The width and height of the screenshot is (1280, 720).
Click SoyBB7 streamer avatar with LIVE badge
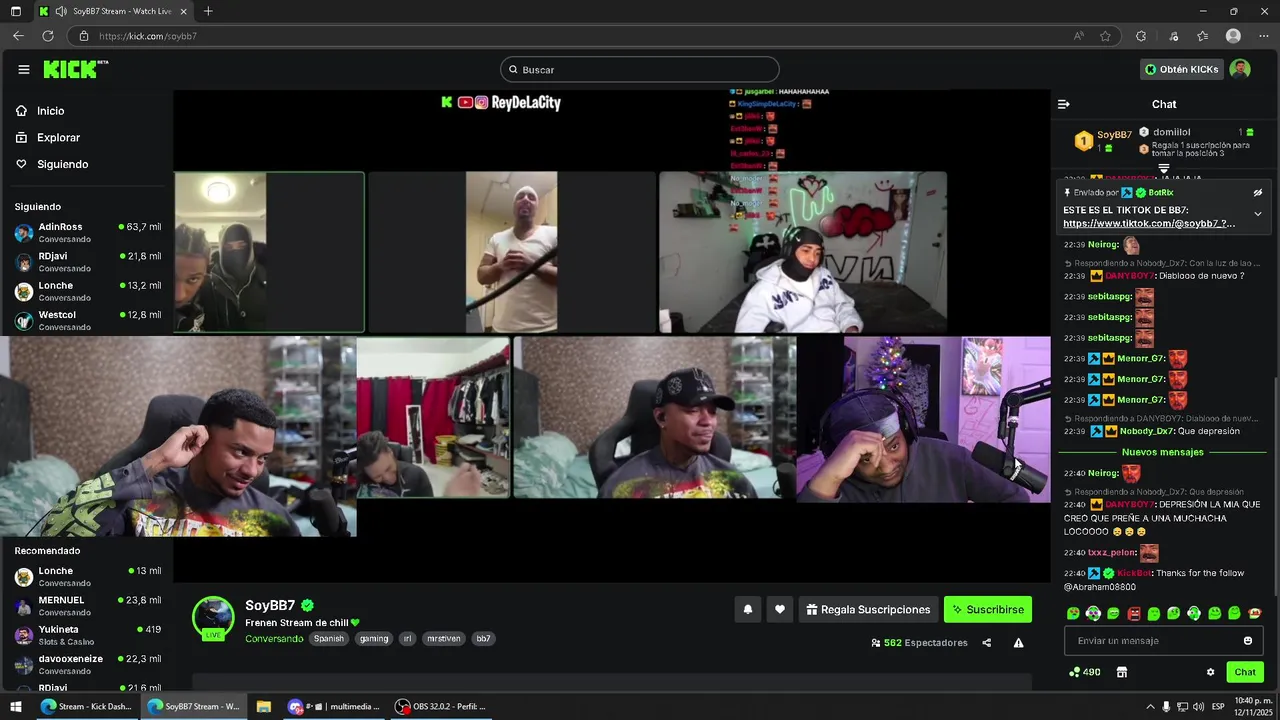coord(213,618)
